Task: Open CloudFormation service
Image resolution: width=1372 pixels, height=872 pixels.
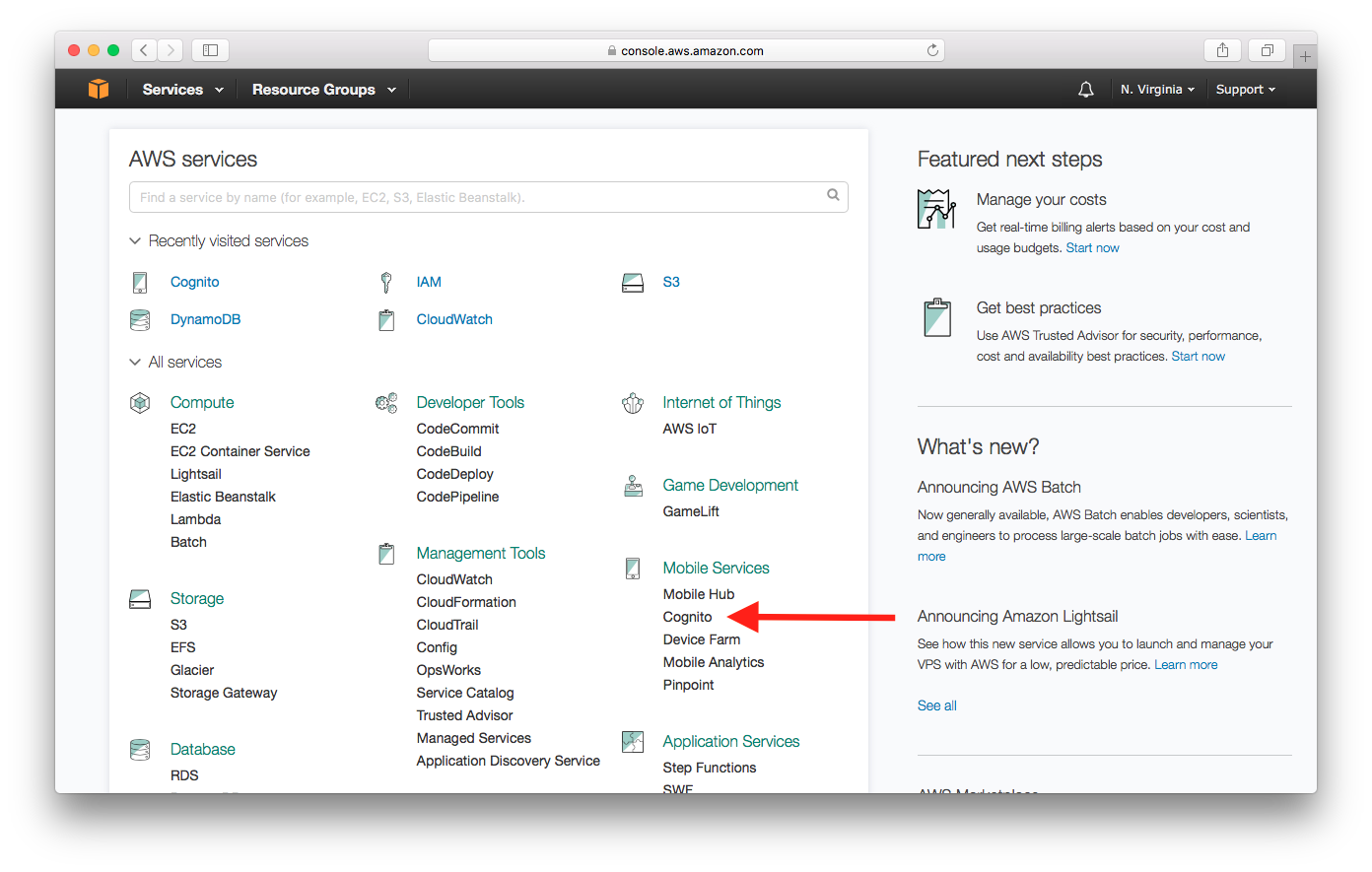Action: click(466, 602)
